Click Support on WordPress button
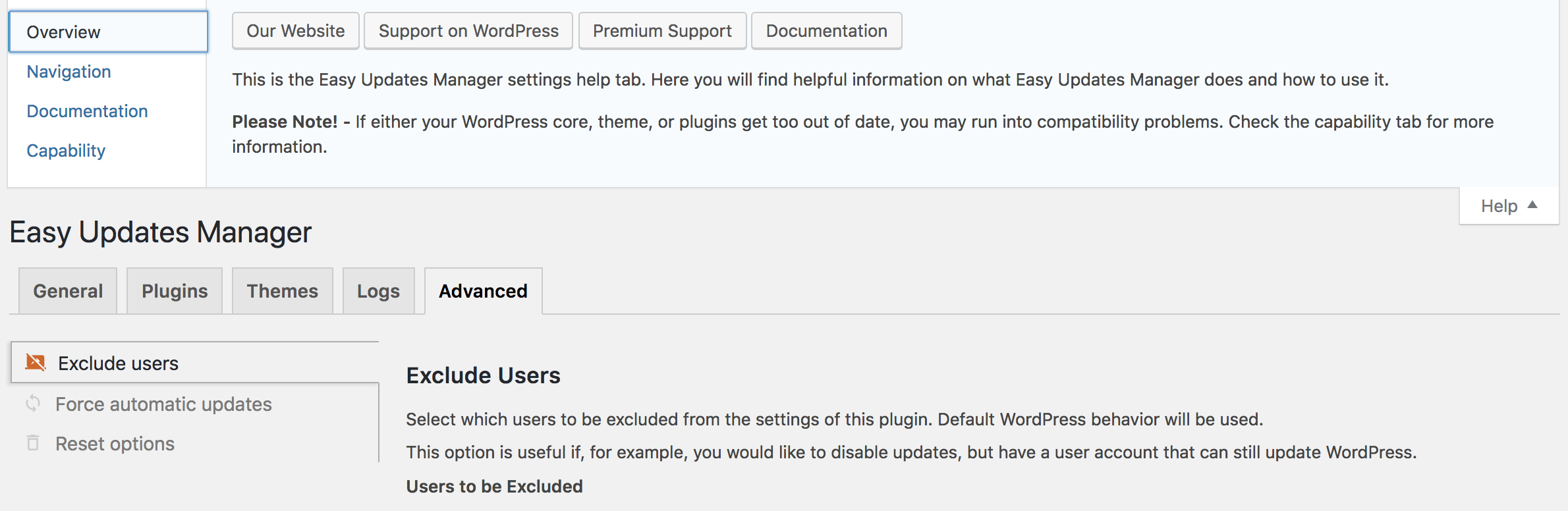This screenshot has height=511, width=1568. coord(468,31)
